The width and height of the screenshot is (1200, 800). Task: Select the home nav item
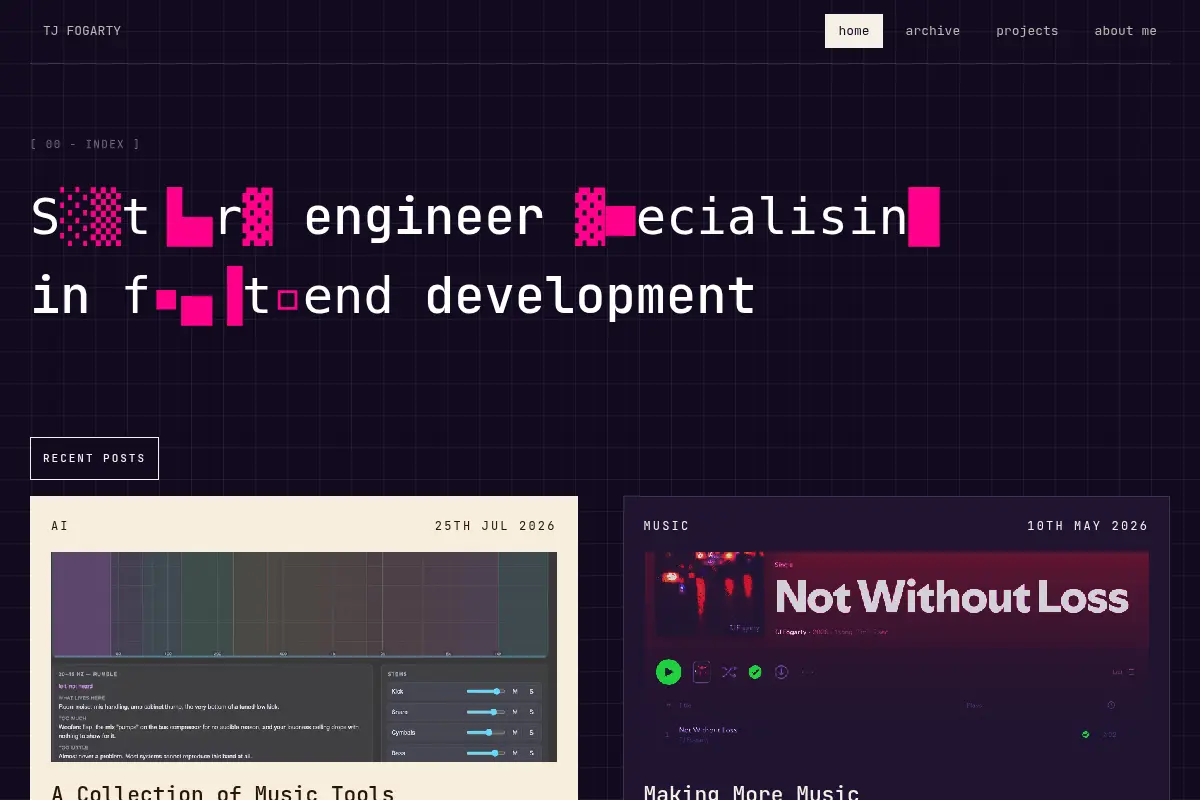tap(854, 31)
